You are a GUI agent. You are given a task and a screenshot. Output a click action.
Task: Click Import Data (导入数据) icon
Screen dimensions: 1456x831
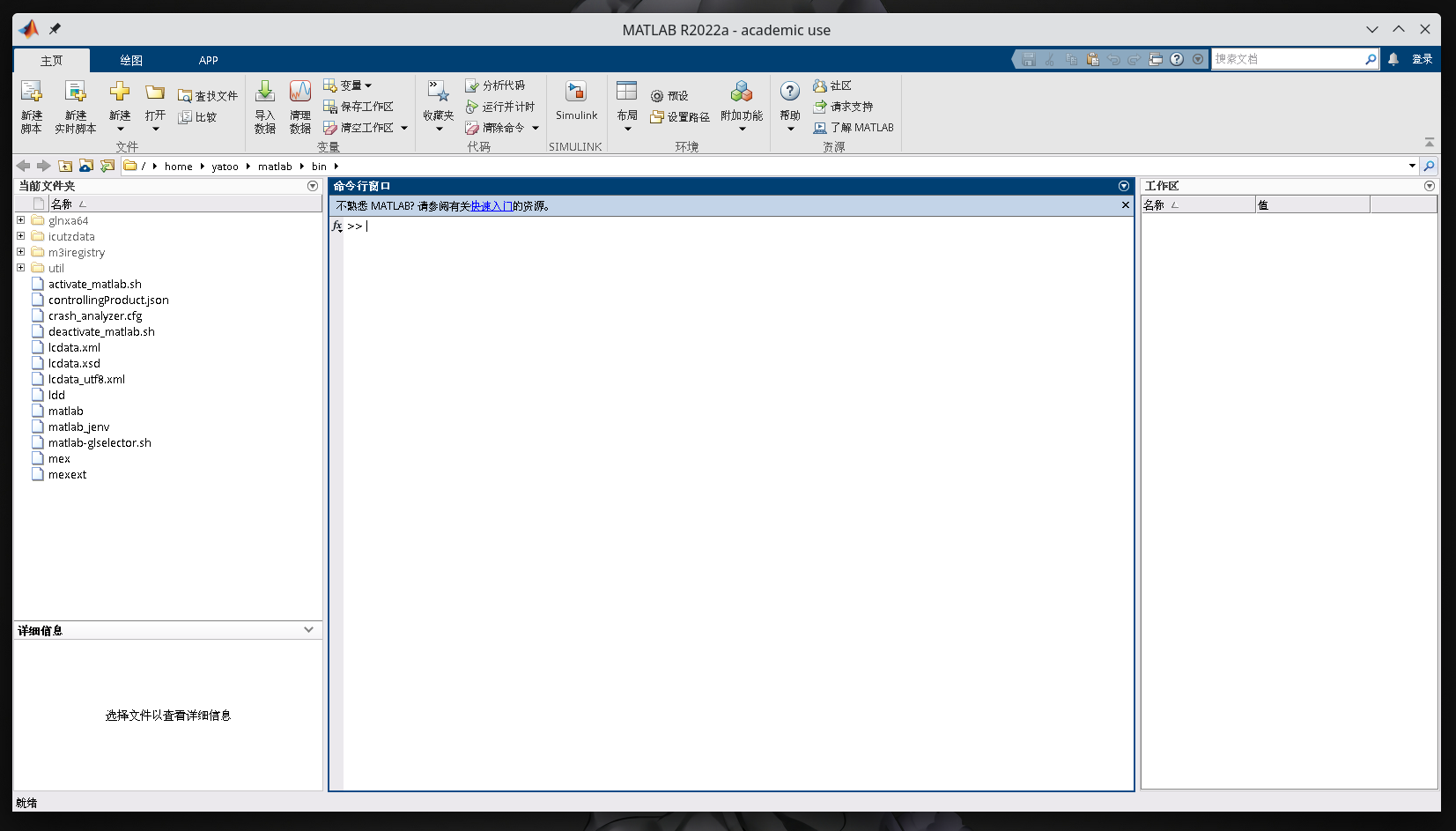[x=265, y=92]
